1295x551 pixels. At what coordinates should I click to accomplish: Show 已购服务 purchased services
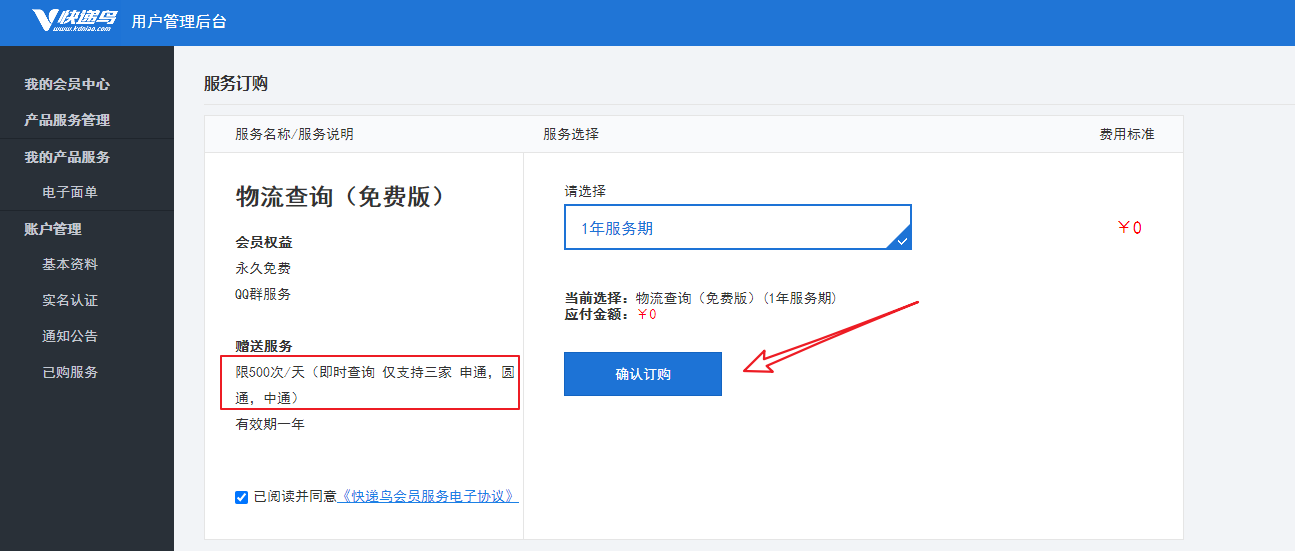pos(70,373)
